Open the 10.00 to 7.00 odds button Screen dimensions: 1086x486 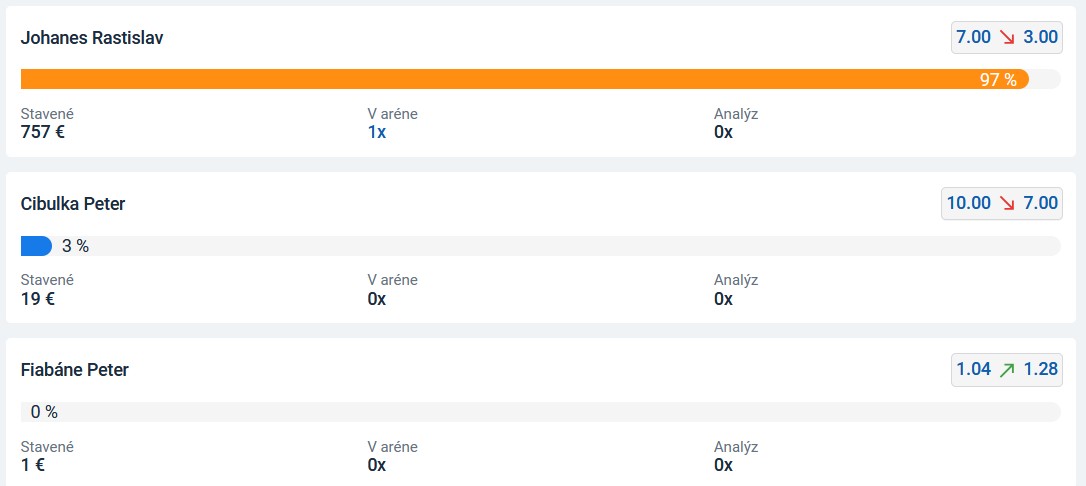(x=1002, y=204)
